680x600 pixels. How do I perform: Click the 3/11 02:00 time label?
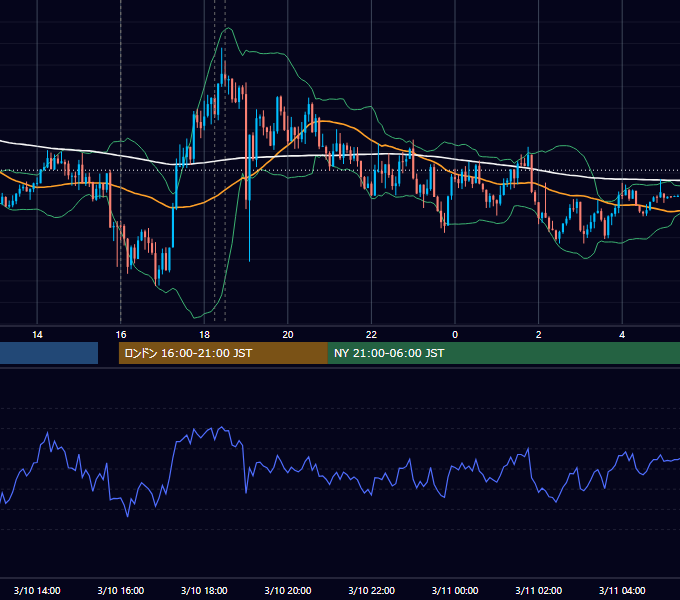pos(539,590)
